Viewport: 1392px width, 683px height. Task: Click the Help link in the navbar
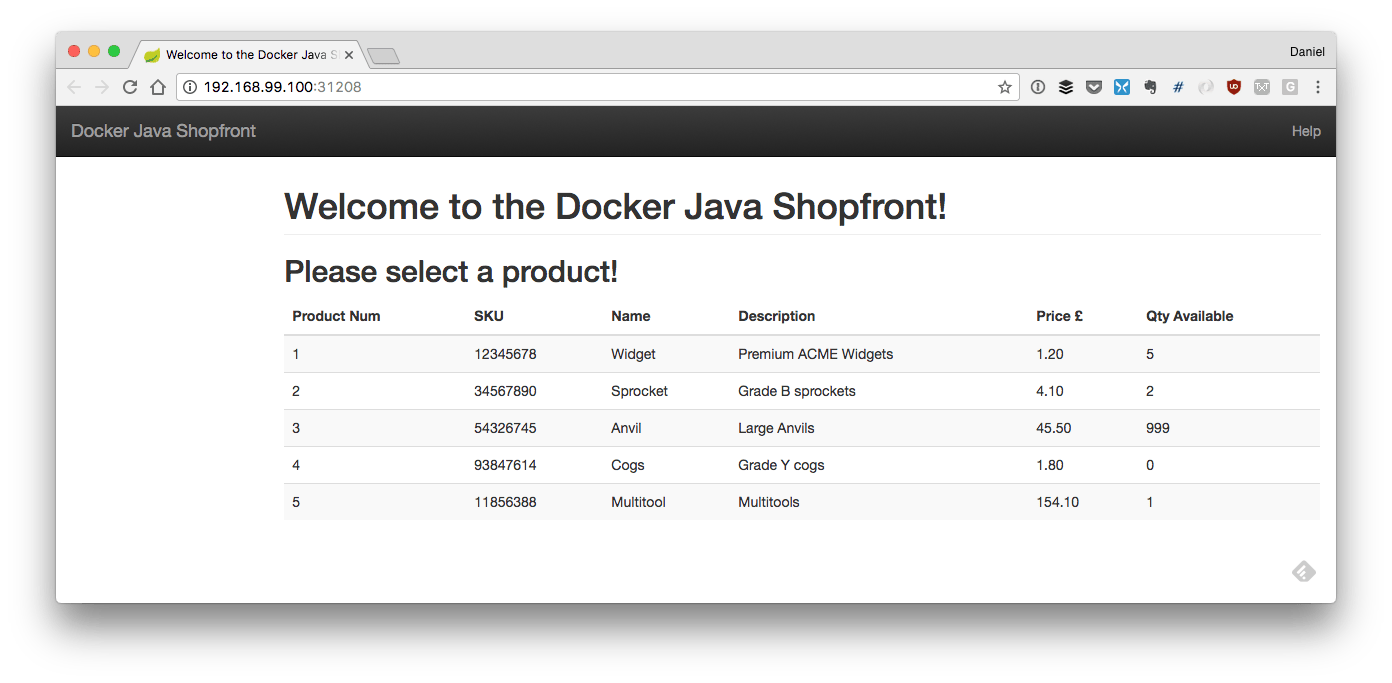1306,131
